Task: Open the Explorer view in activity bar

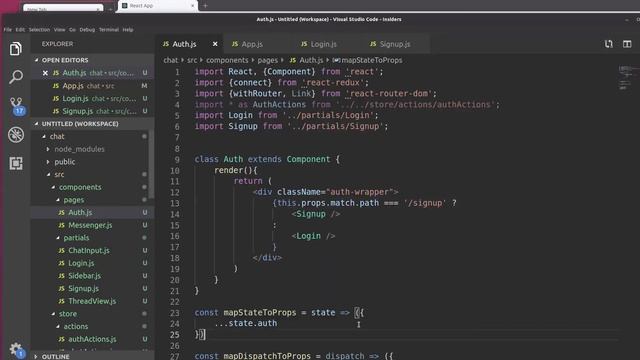Action: pyautogui.click(x=16, y=49)
